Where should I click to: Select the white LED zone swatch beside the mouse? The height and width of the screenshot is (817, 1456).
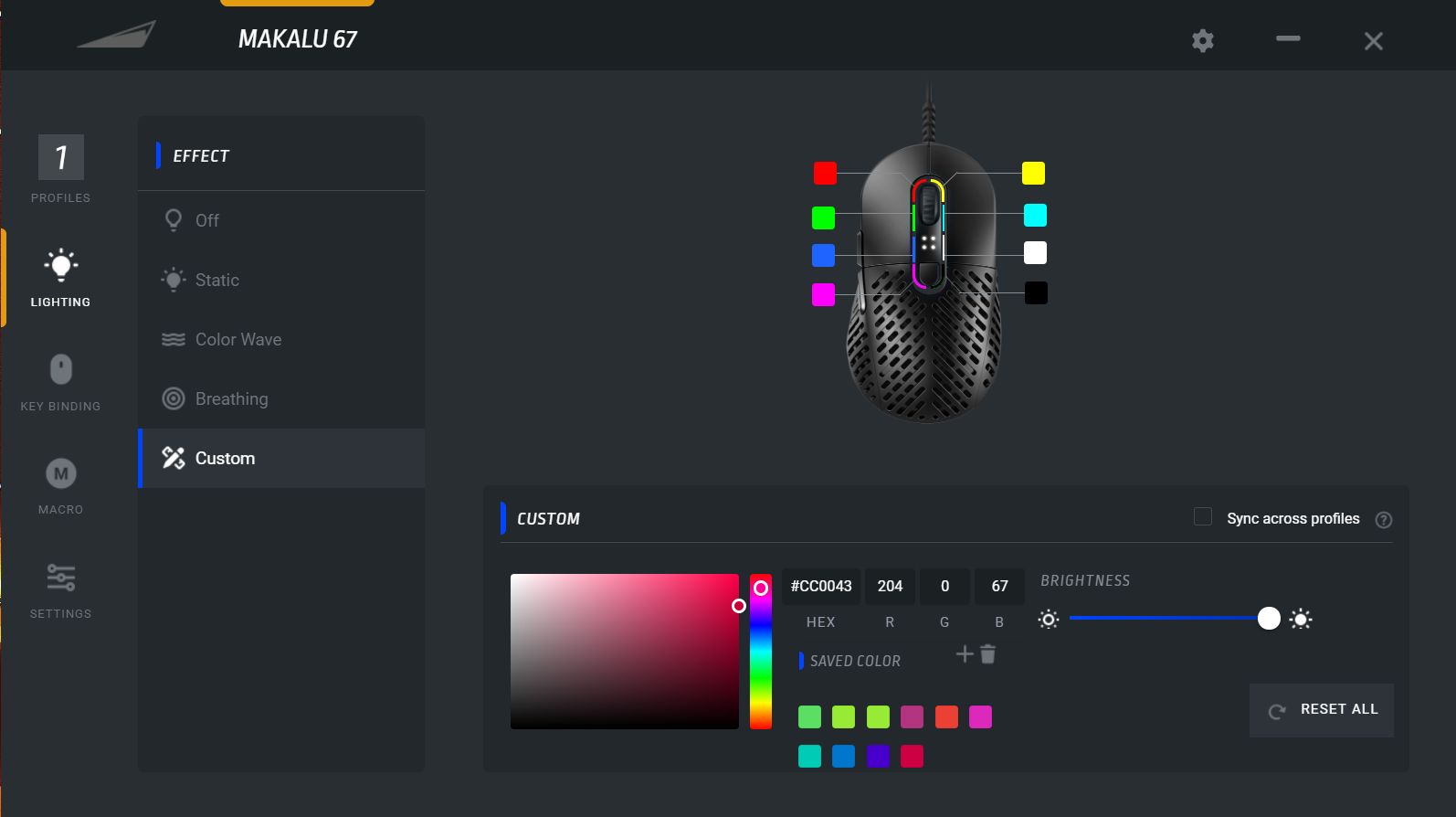[1035, 252]
